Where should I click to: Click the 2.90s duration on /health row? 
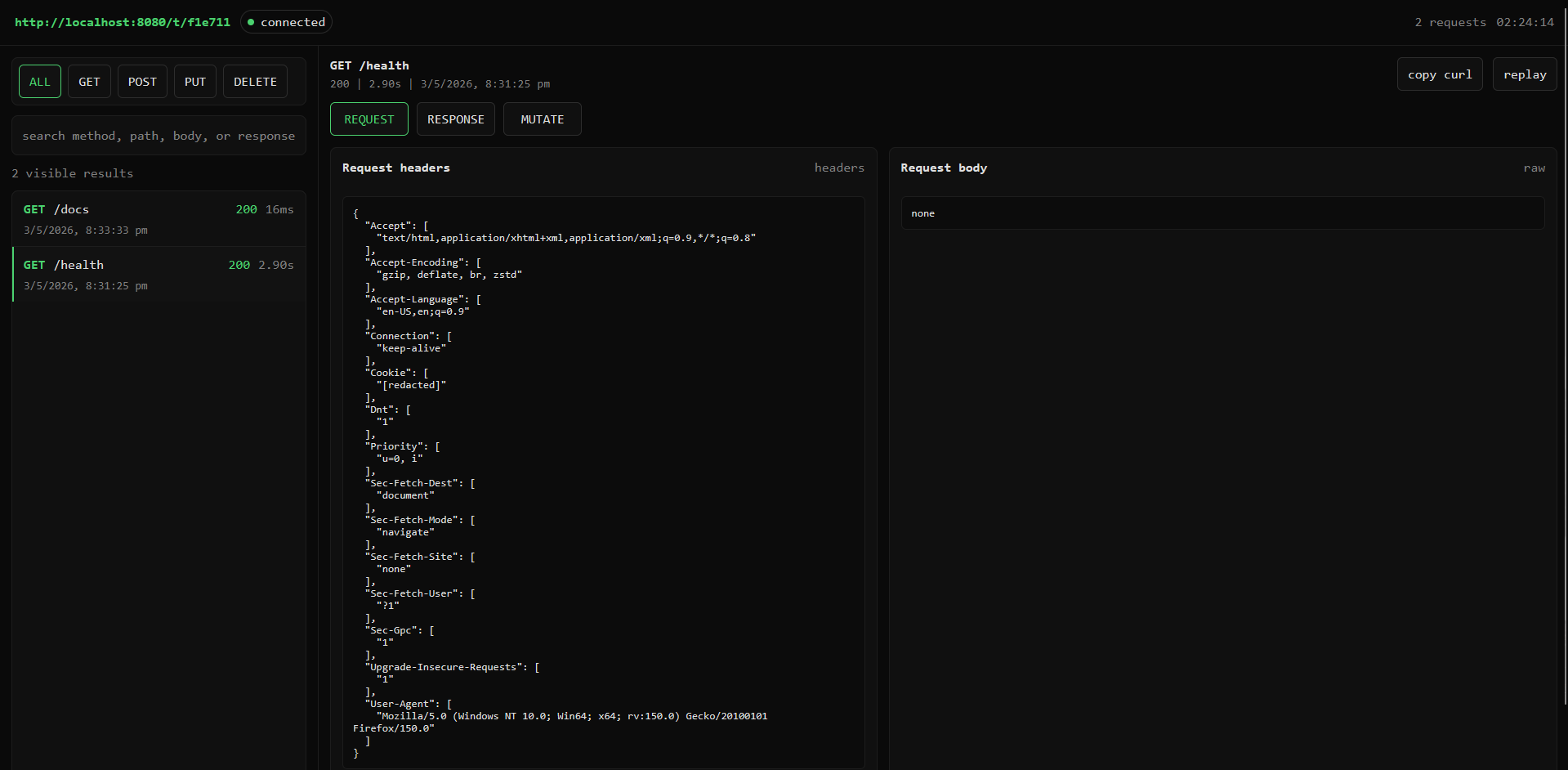pyautogui.click(x=276, y=265)
